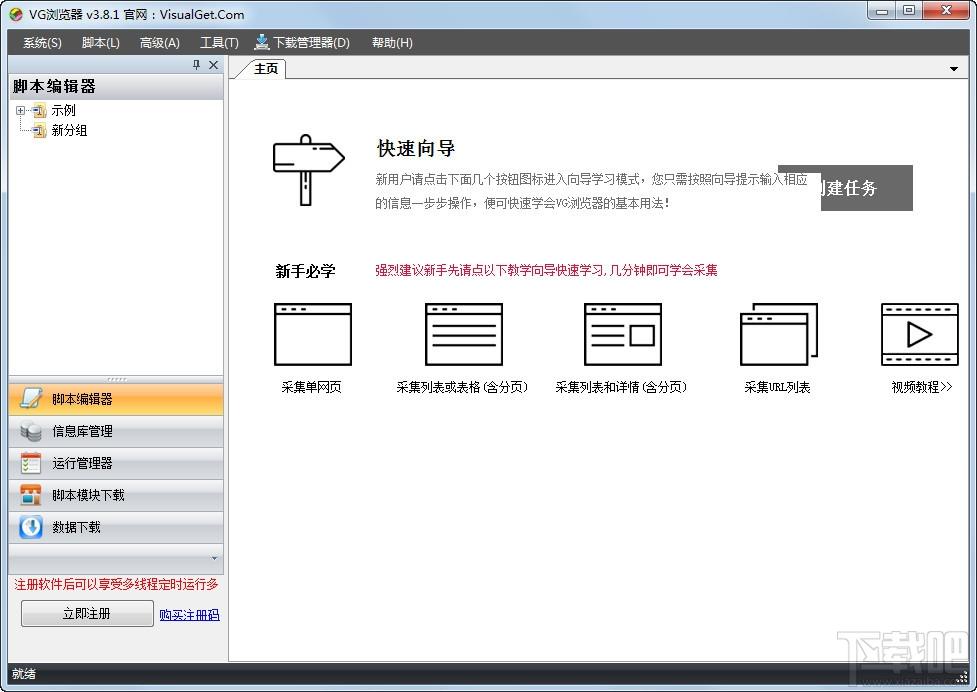Open 采集列表和详情(含分页) label
The image size is (977, 692).
tap(621, 387)
